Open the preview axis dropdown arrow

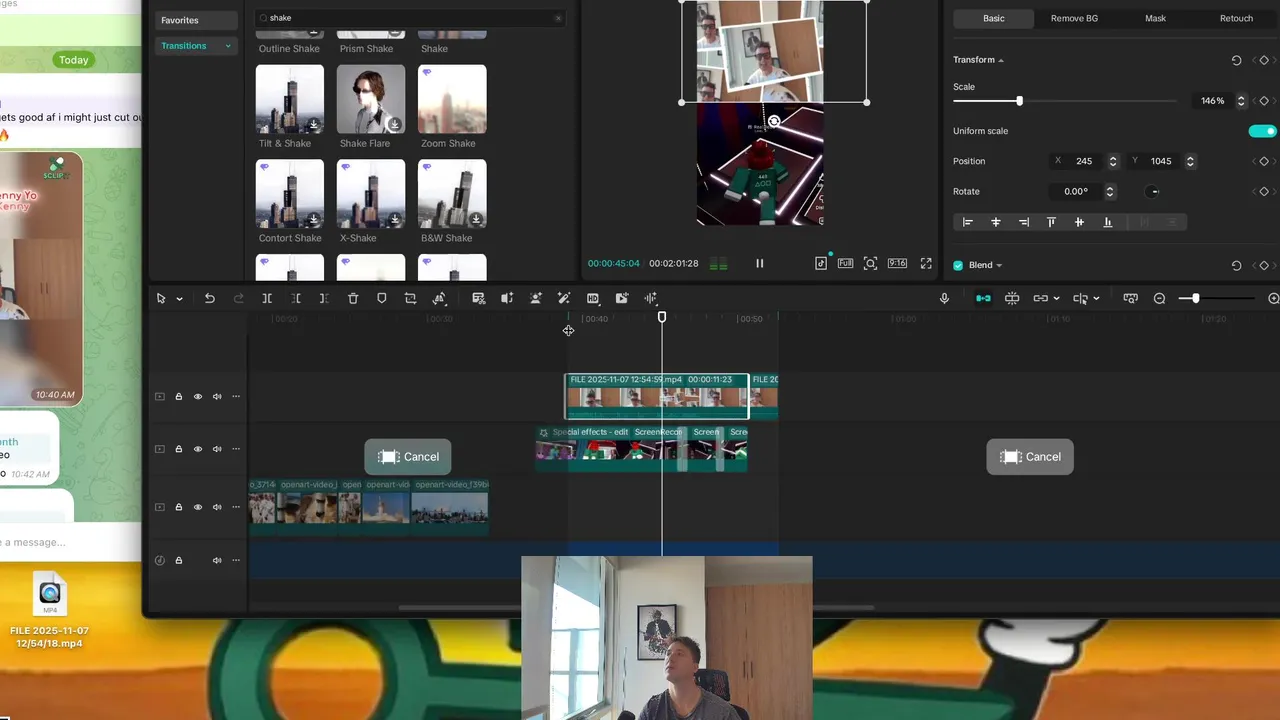click(1096, 299)
